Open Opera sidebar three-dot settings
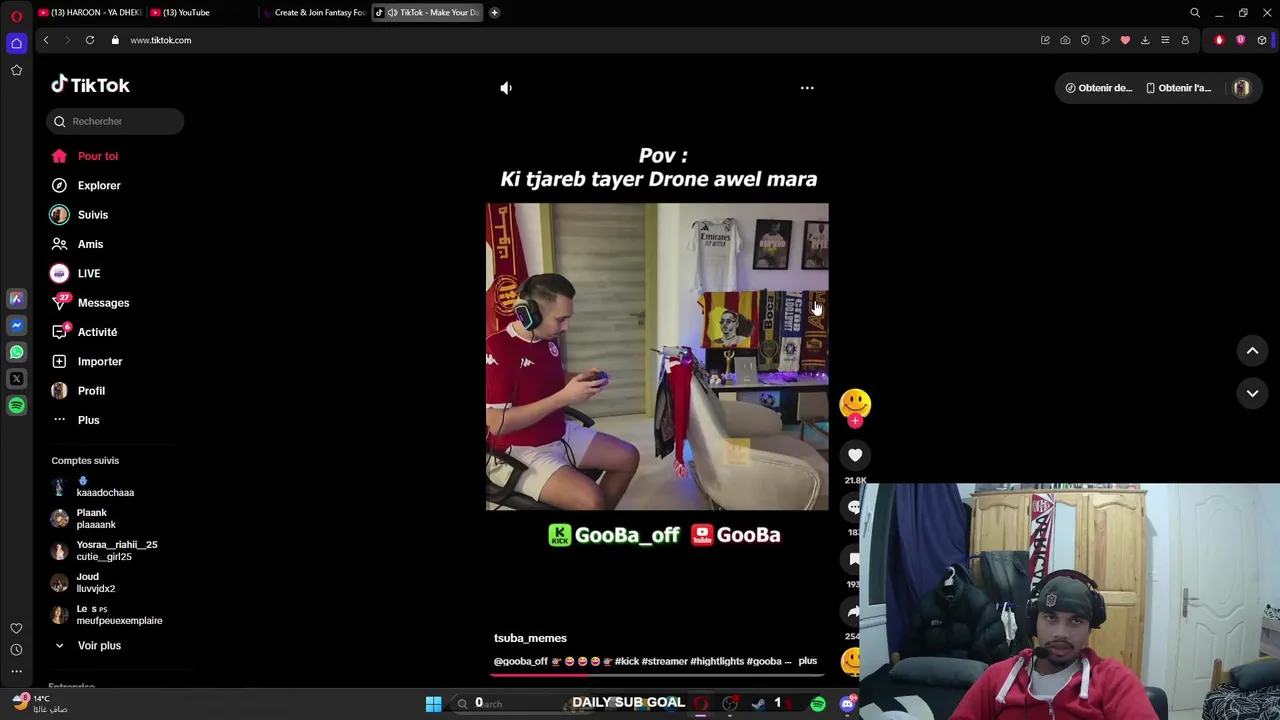This screenshot has height=720, width=1280. 16,671
